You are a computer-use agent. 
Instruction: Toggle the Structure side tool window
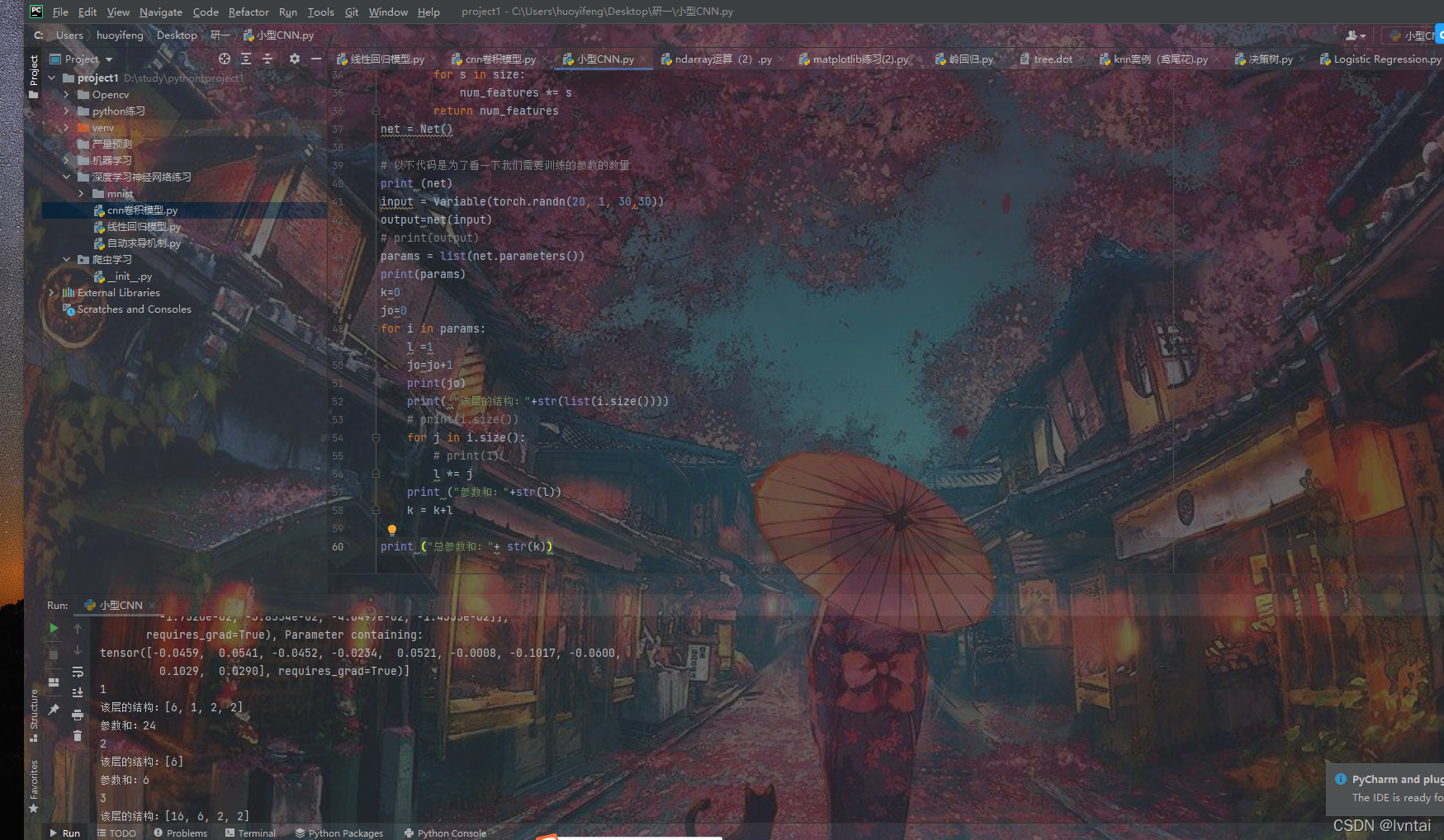tap(34, 715)
